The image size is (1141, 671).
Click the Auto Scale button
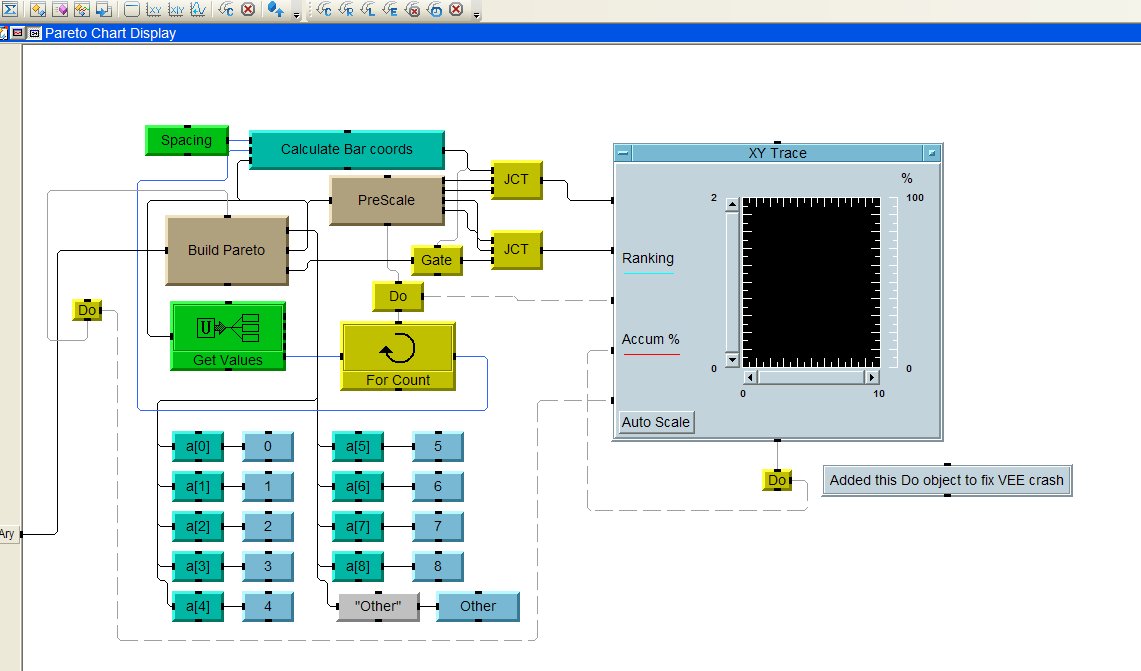click(656, 422)
